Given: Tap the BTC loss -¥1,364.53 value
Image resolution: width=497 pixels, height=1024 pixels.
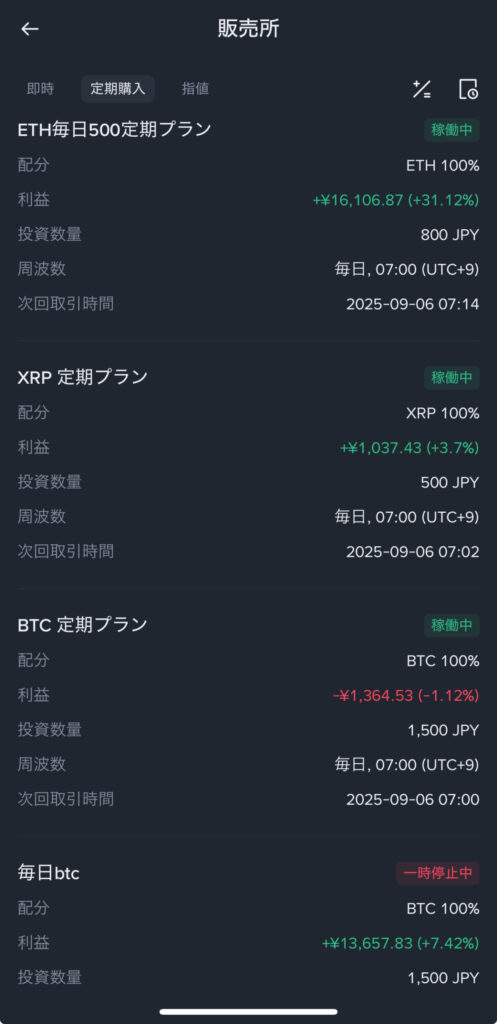Looking at the screenshot, I should coord(406,696).
